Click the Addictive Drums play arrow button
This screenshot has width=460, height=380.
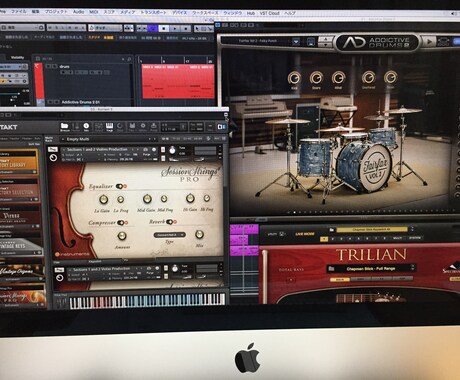coord(430,42)
